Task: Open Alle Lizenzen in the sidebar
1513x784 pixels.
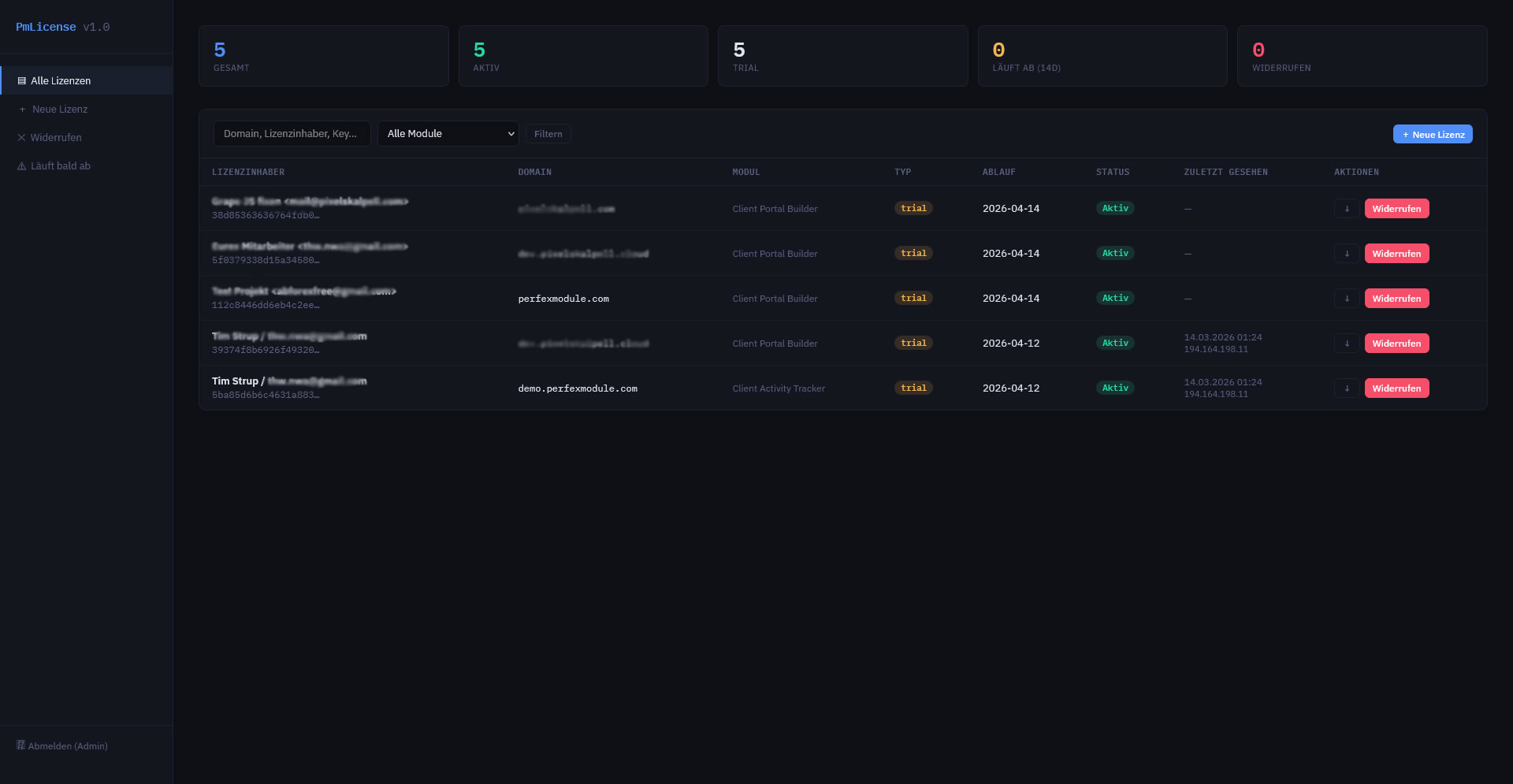Action: (61, 81)
